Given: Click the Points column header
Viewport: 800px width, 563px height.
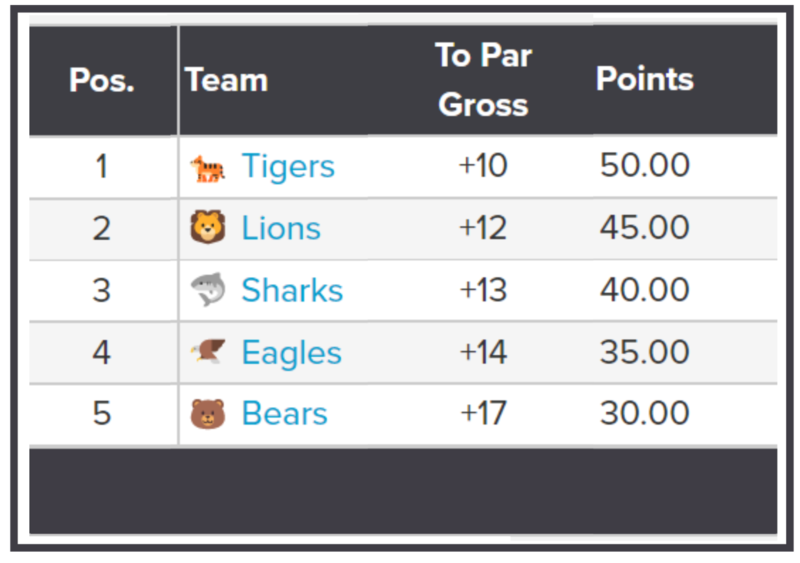Looking at the screenshot, I should pyautogui.click(x=644, y=80).
